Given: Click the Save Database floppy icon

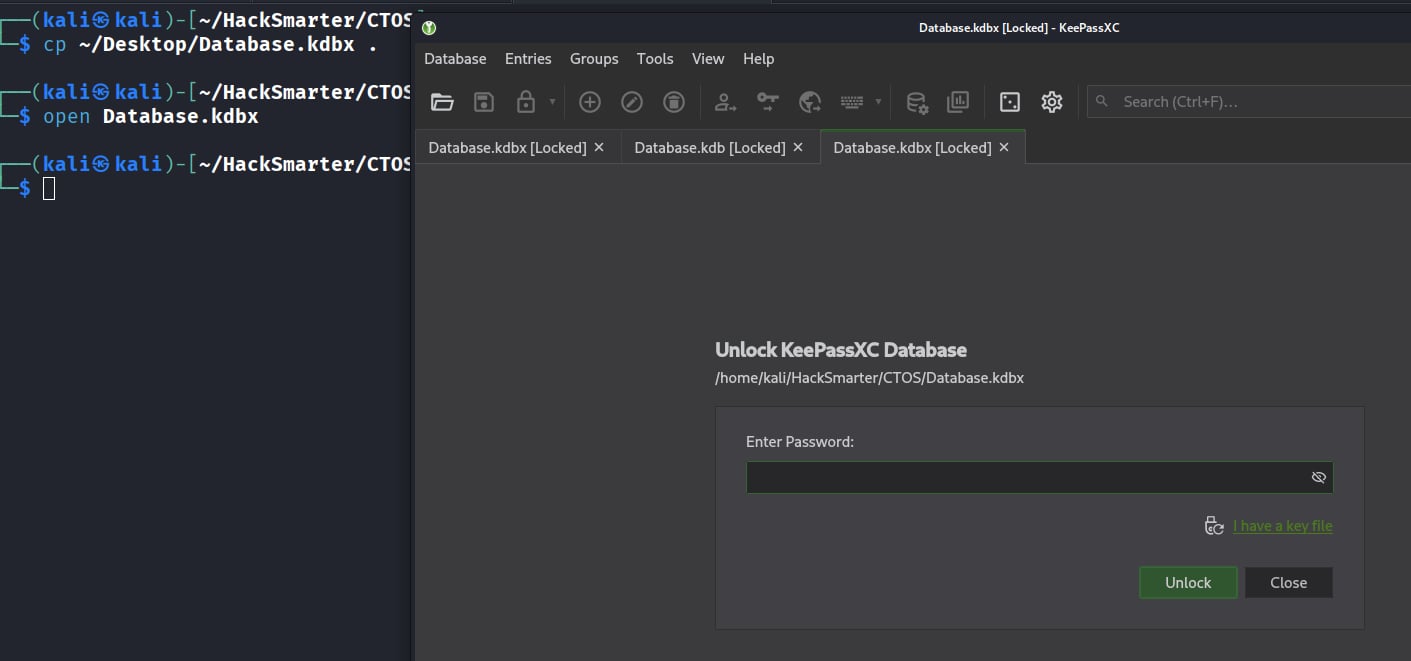Looking at the screenshot, I should [484, 102].
